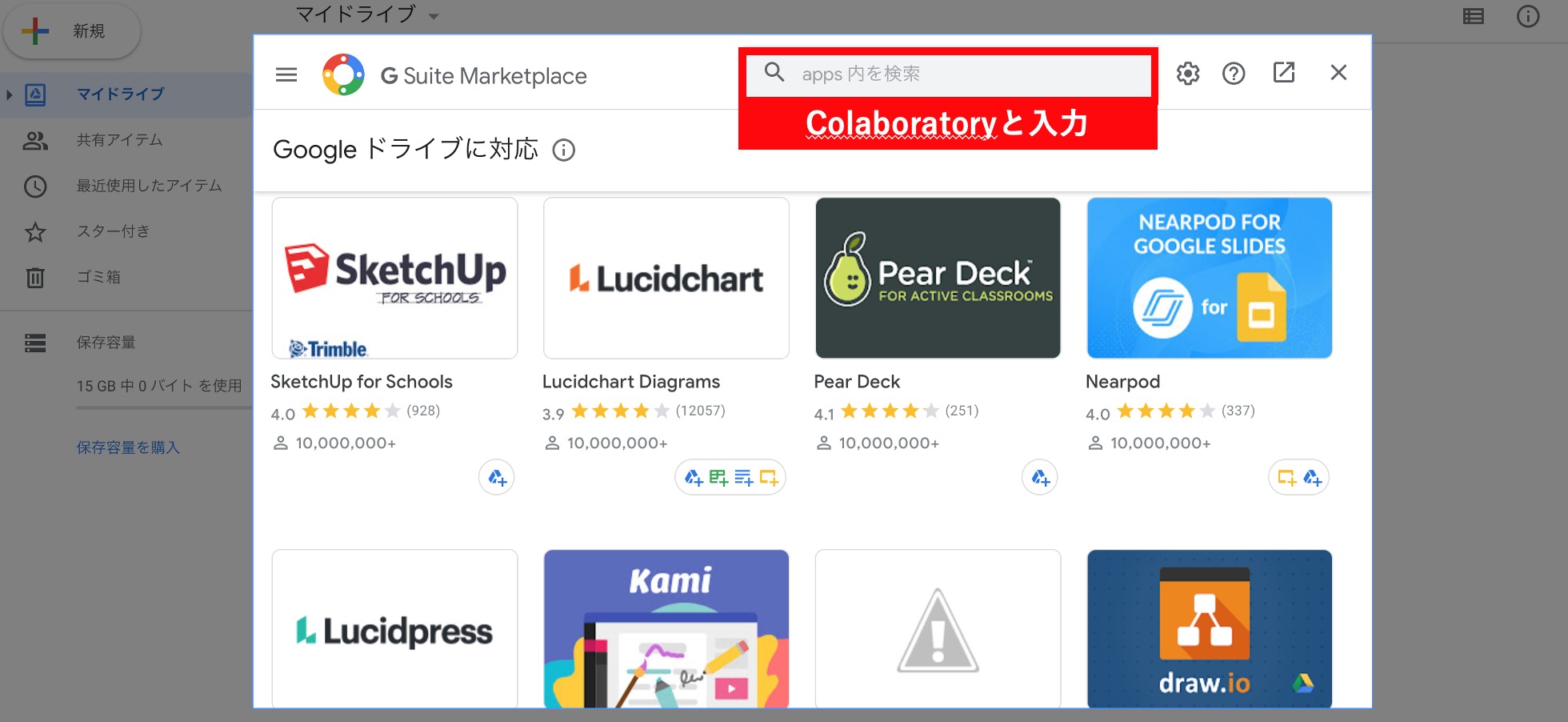Click Pear Deck's Drive compatibility badge
1568x722 pixels.
(x=1040, y=478)
